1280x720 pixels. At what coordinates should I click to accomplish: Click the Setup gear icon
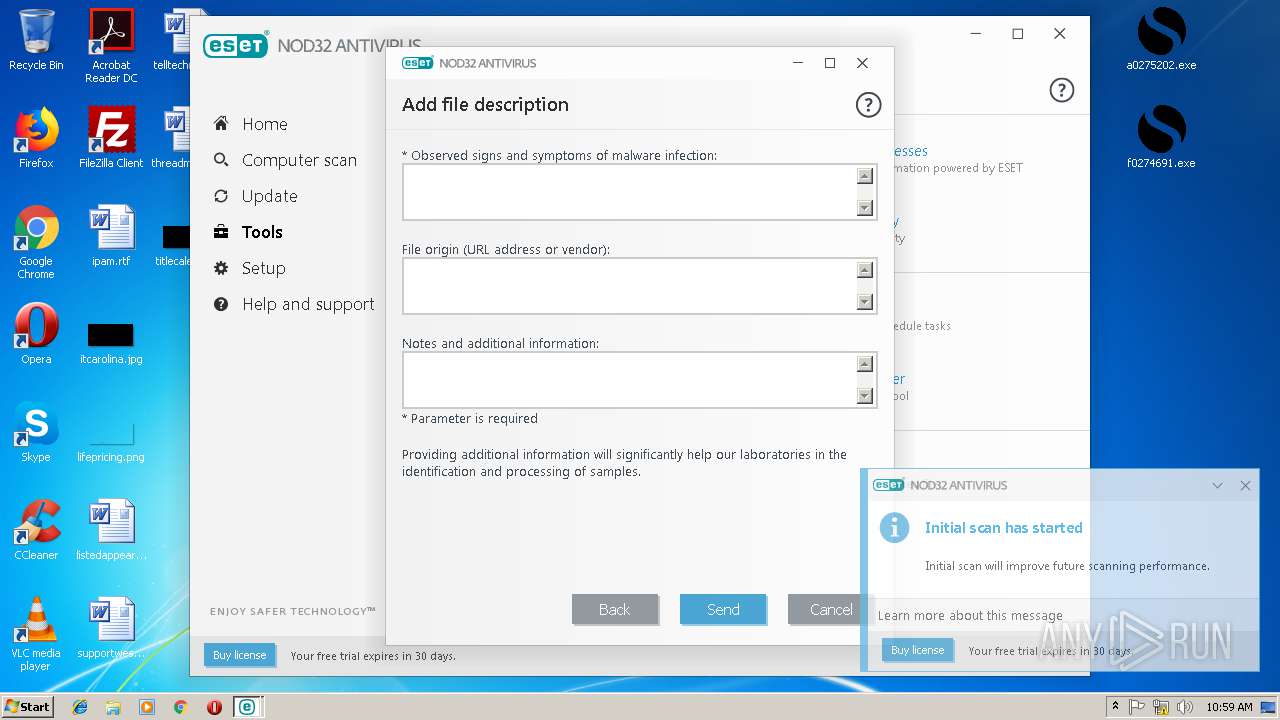click(221, 268)
